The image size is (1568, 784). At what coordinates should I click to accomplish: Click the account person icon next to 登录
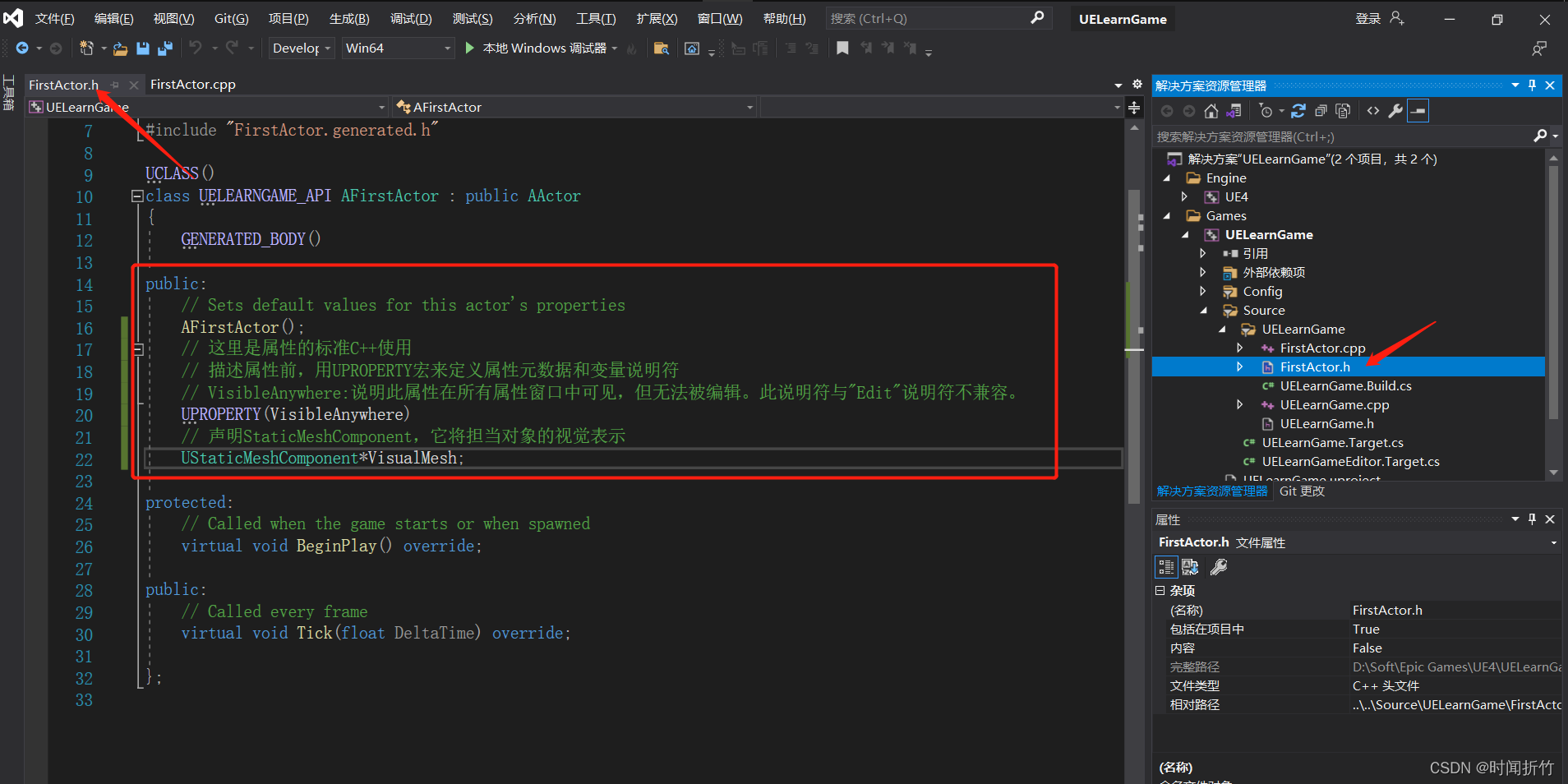pyautogui.click(x=1397, y=18)
